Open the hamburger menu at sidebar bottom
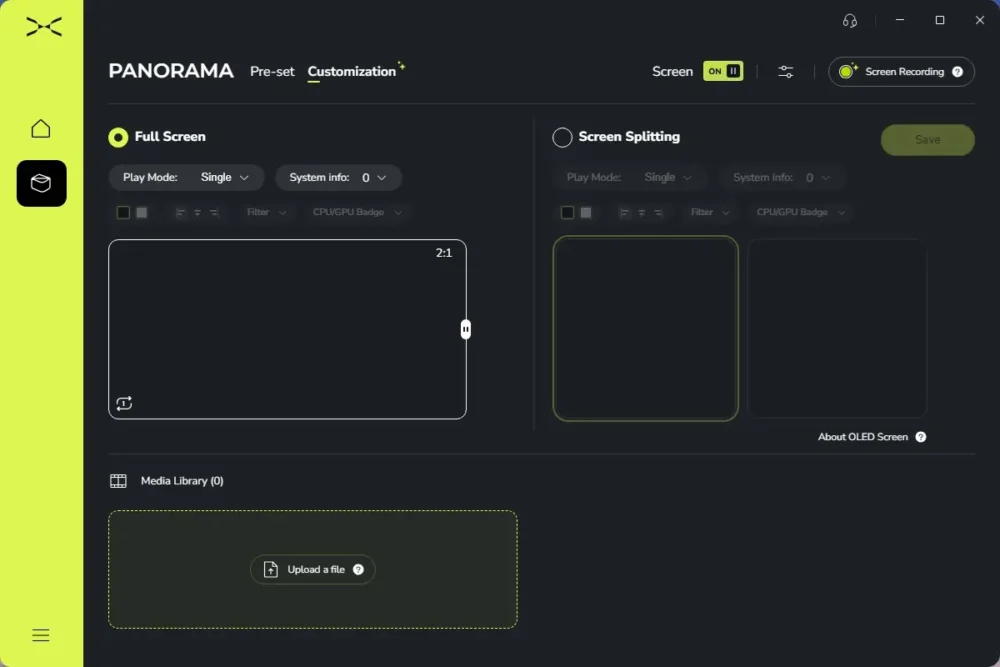Image resolution: width=1000 pixels, height=667 pixels. pyautogui.click(x=41, y=635)
